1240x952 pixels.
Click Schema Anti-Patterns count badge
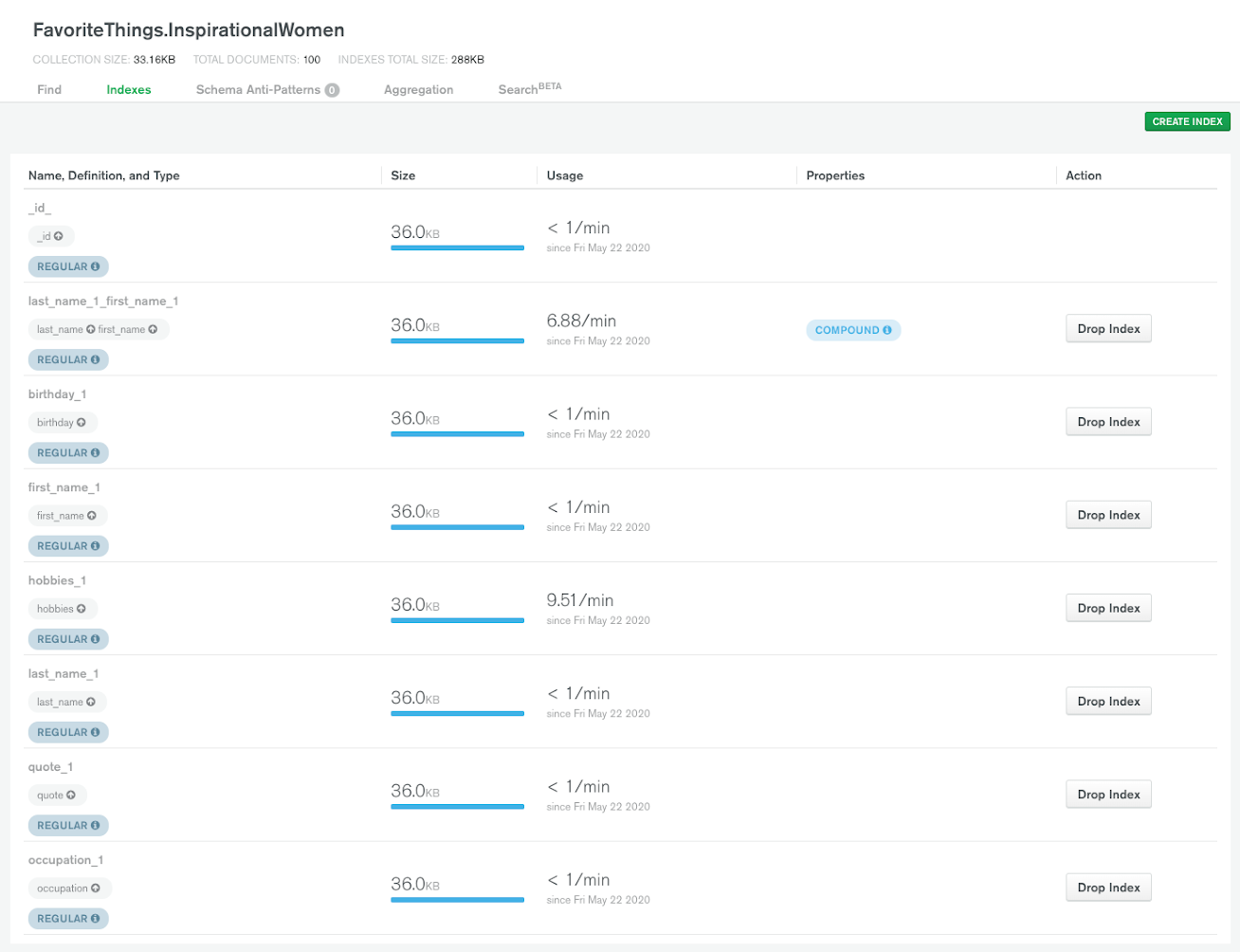click(x=332, y=90)
